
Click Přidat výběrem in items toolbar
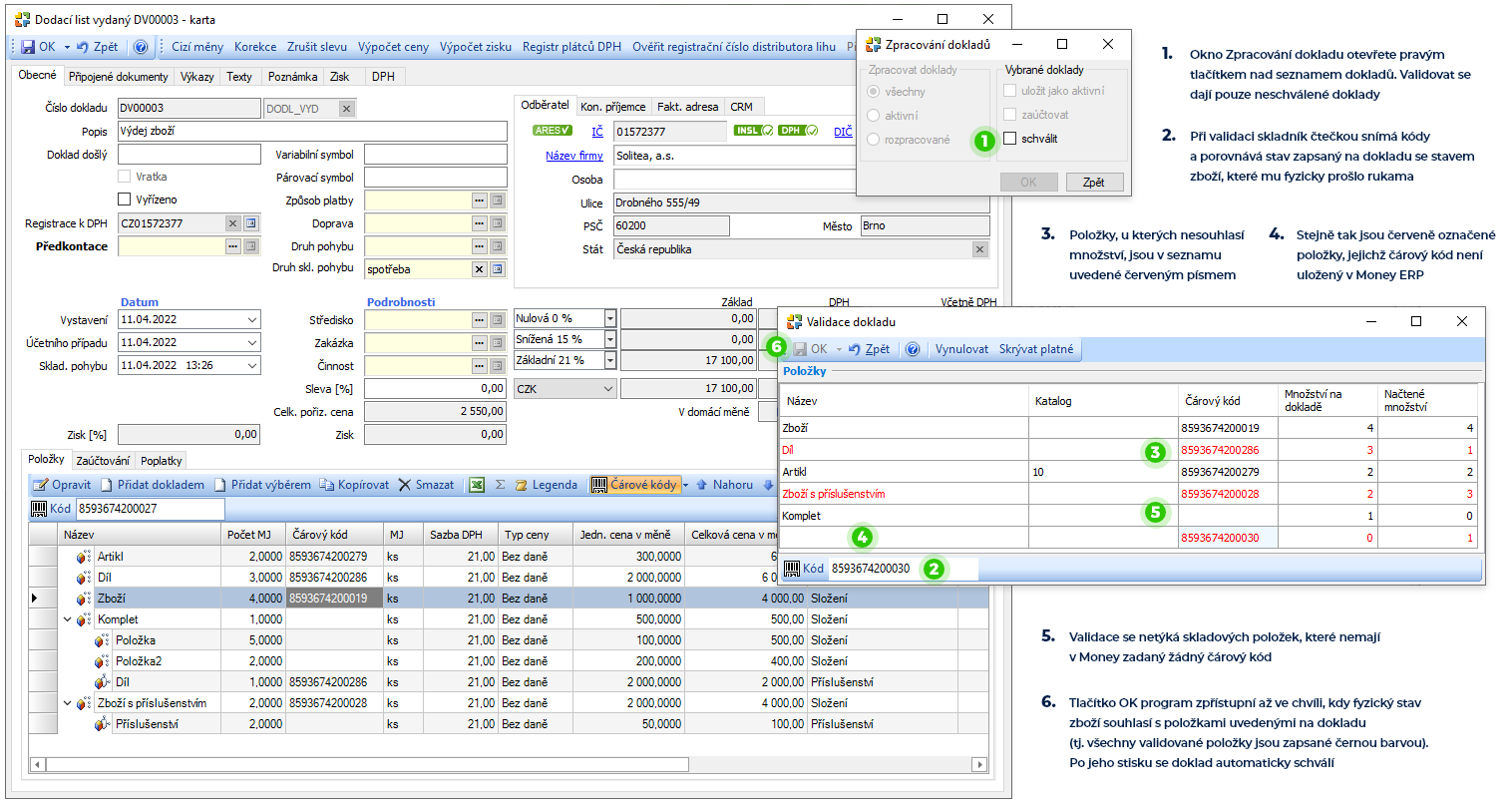[262, 485]
